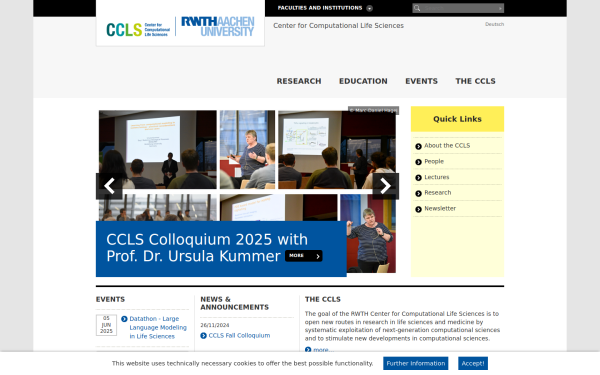Open the Events menu

421,81
